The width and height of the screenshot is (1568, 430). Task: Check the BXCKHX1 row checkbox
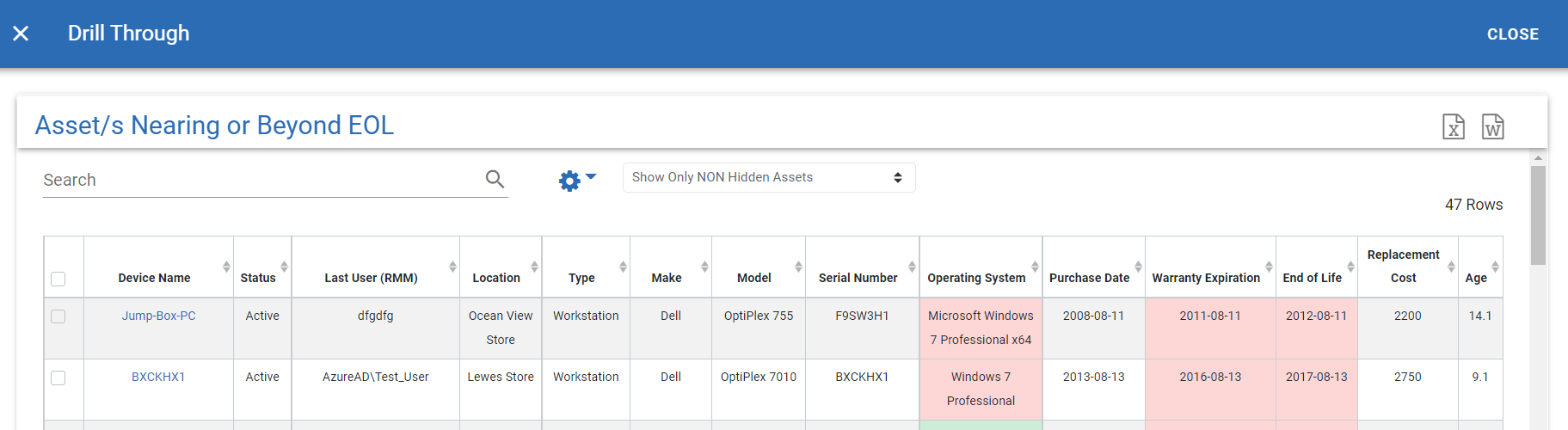(58, 378)
